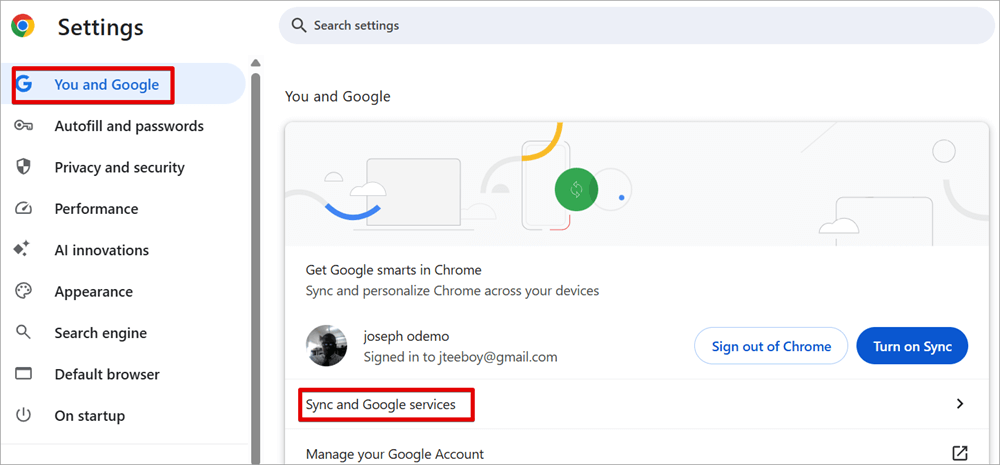The height and width of the screenshot is (465, 1000).
Task: Select Autofill and passwords menu item
Action: (x=129, y=126)
